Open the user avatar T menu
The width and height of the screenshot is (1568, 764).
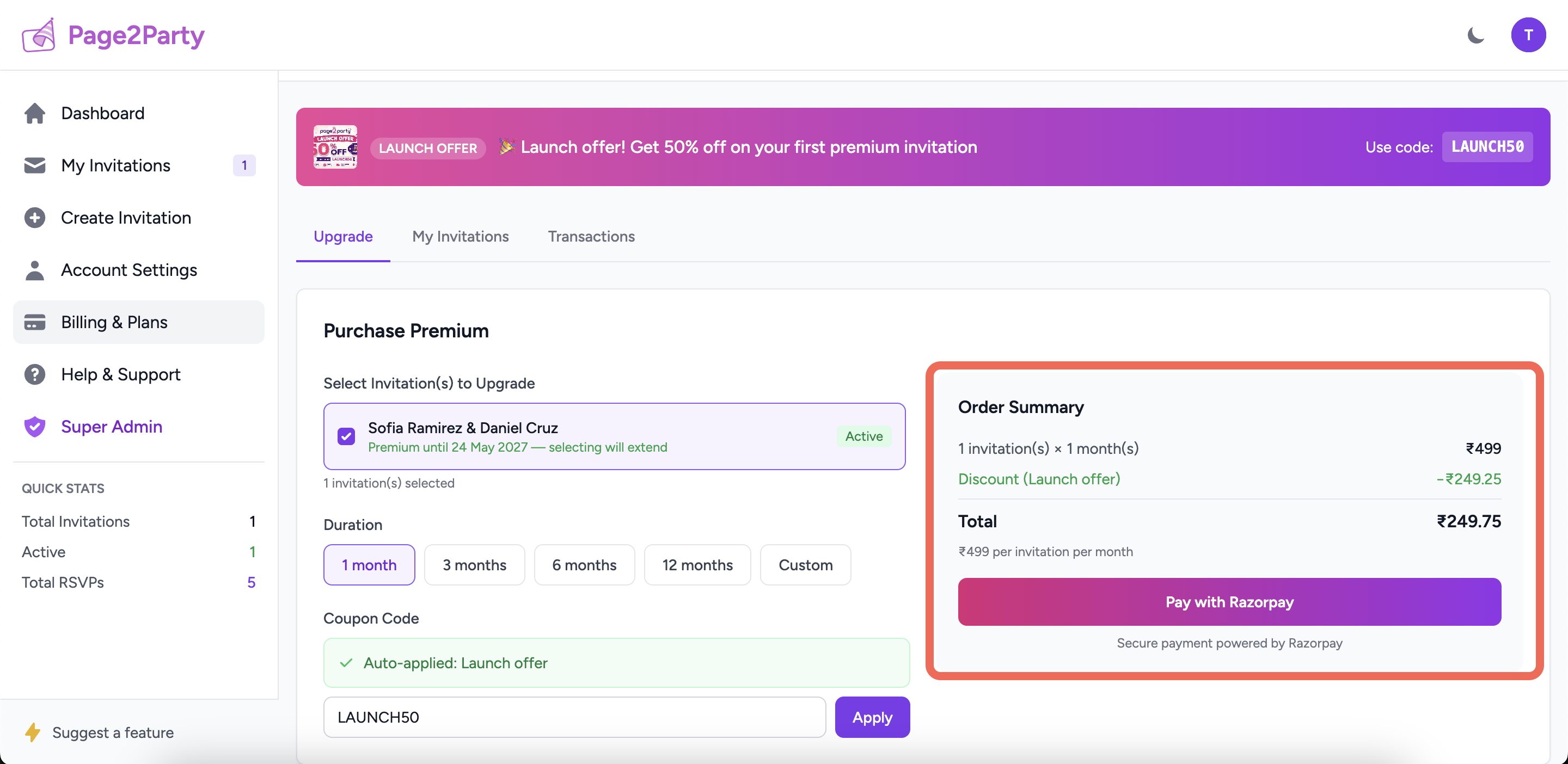[1528, 35]
